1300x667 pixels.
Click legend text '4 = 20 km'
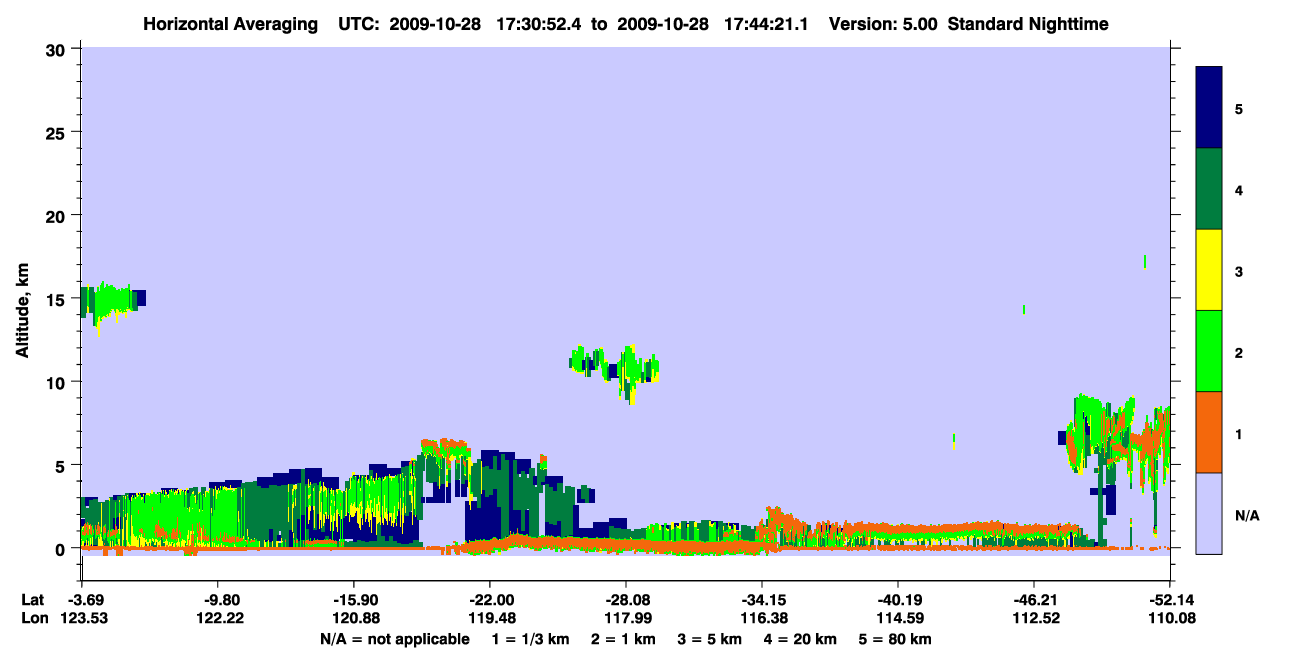tap(800, 639)
